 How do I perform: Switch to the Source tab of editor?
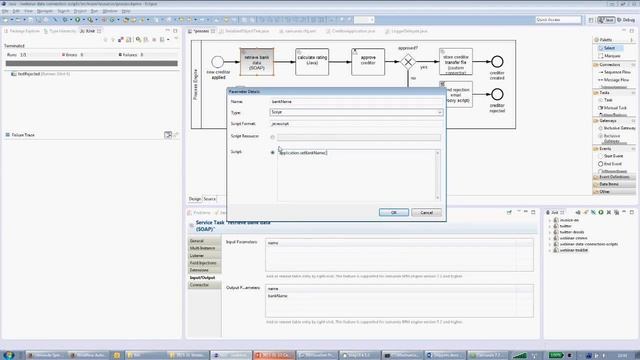point(209,199)
